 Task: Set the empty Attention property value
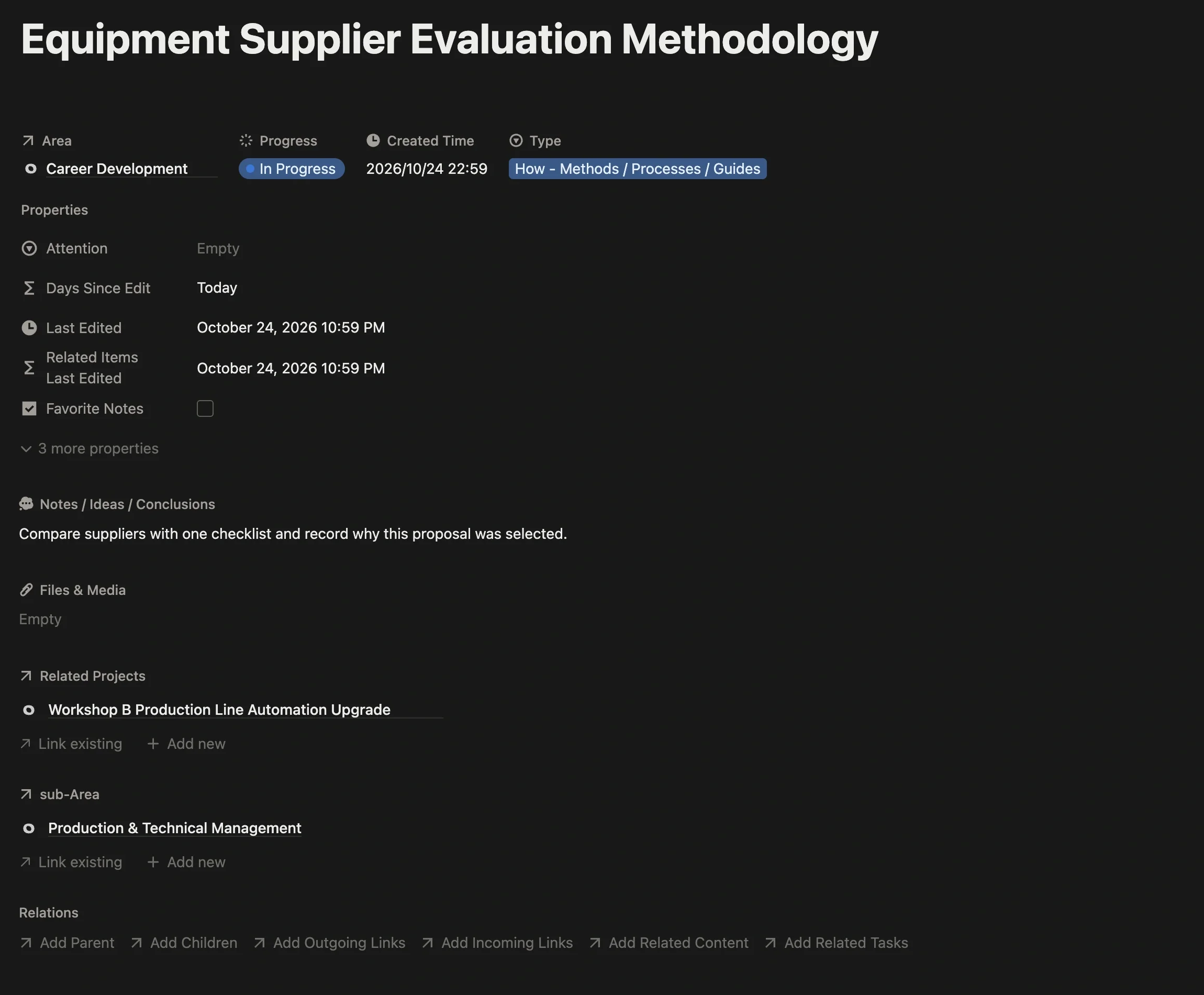218,248
